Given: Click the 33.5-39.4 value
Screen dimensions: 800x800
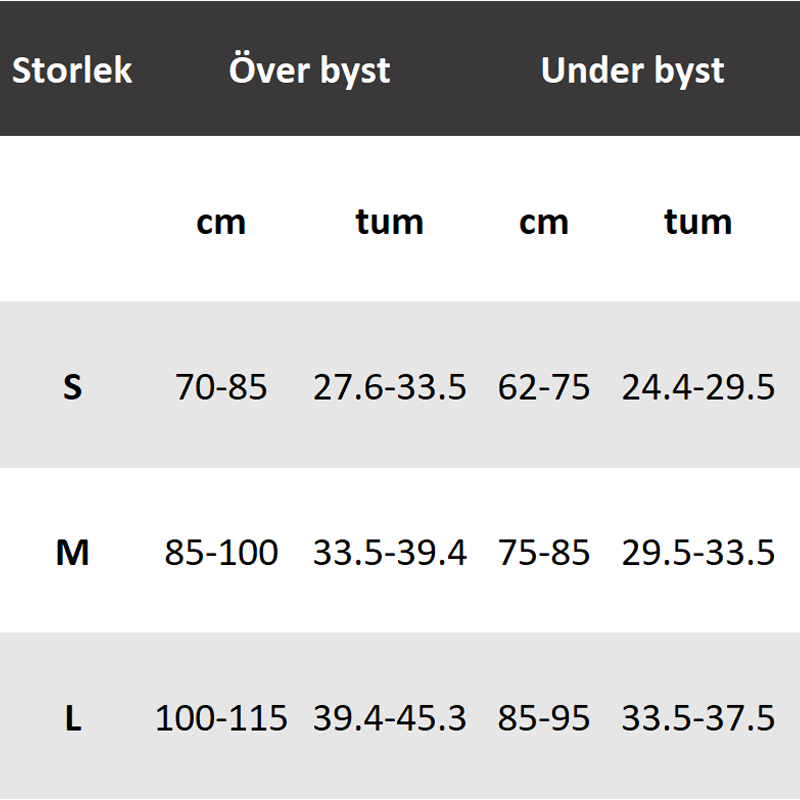Looking at the screenshot, I should coord(389,552).
